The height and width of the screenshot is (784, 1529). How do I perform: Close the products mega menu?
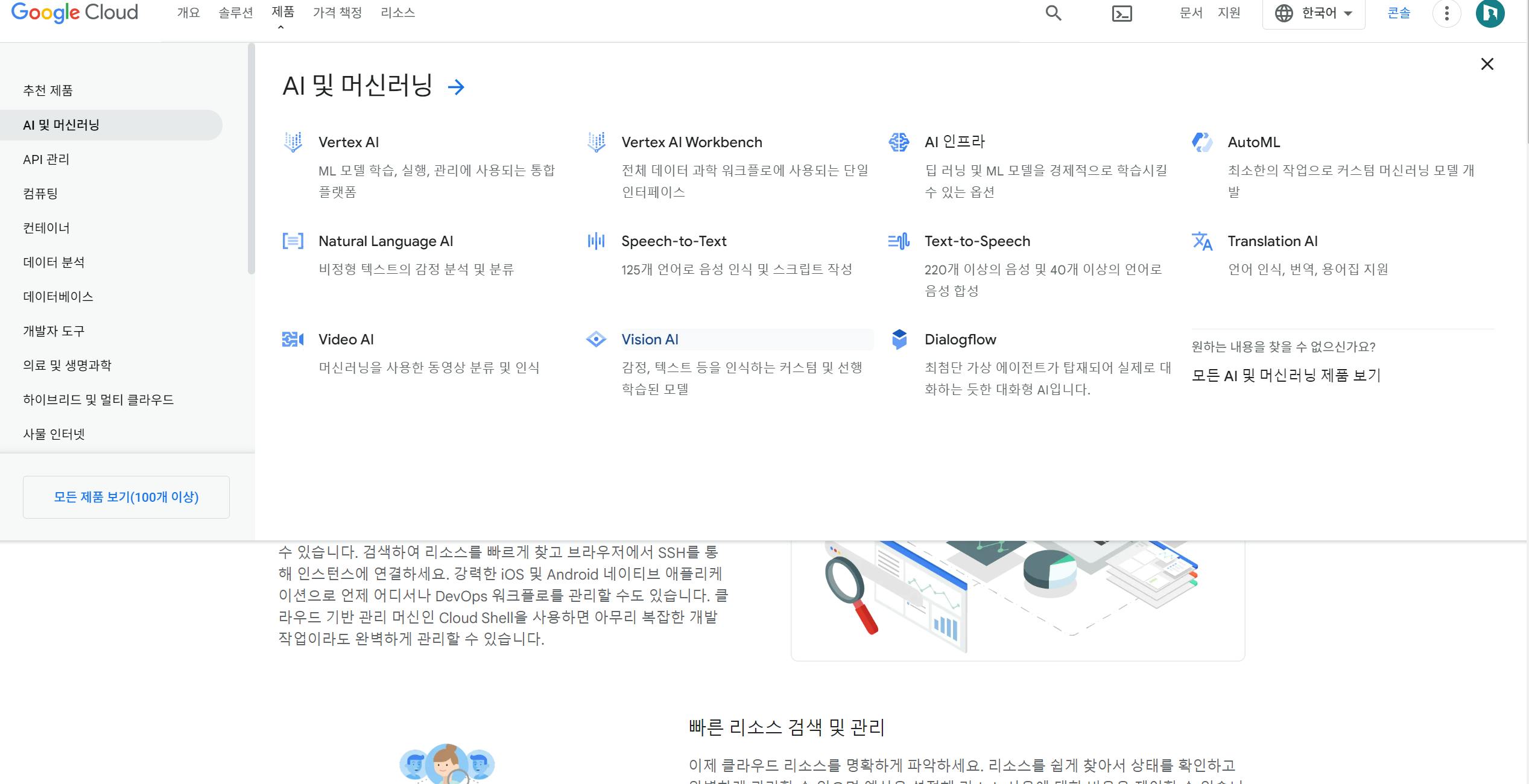[x=1487, y=64]
